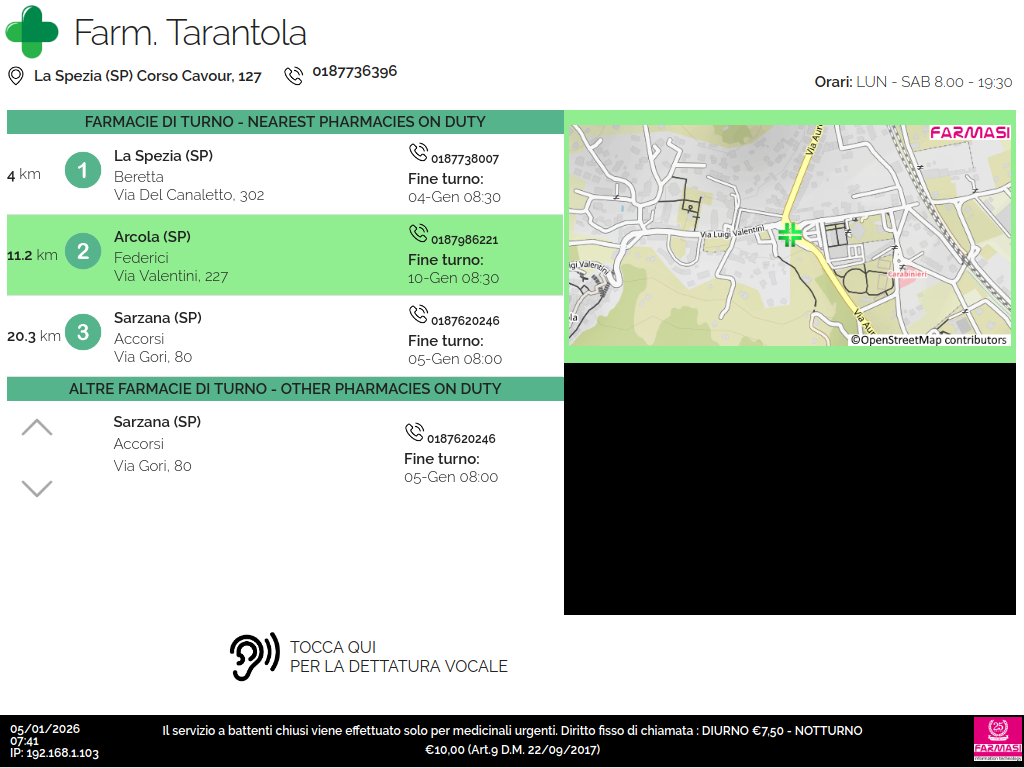
Task: Open the OpenStreetMap contributors link
Action: (x=929, y=340)
